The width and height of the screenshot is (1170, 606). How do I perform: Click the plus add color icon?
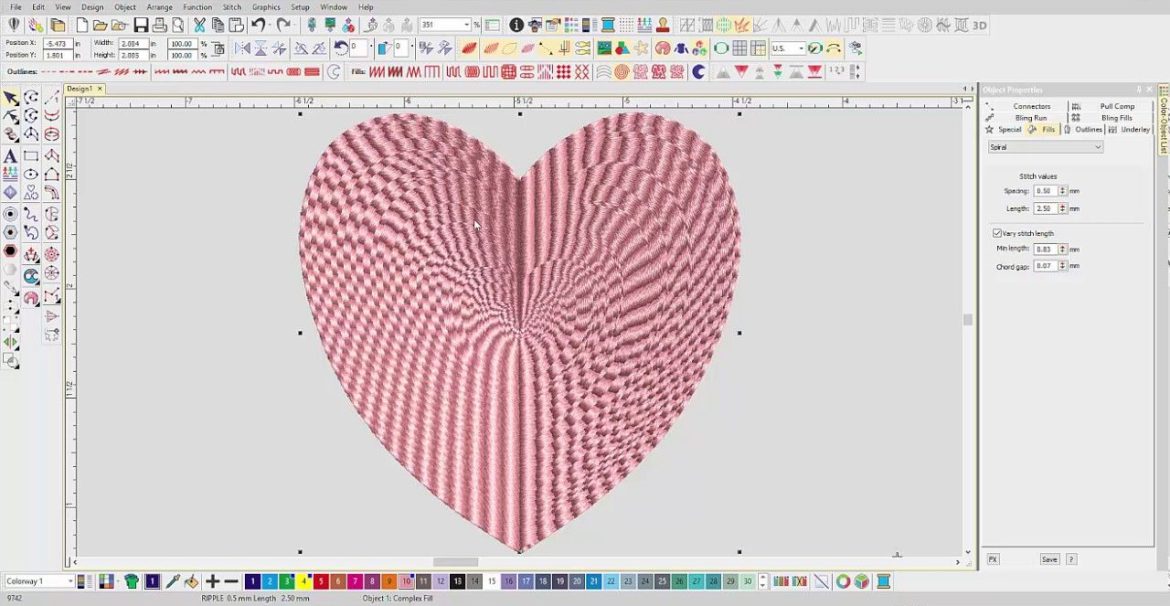point(213,581)
